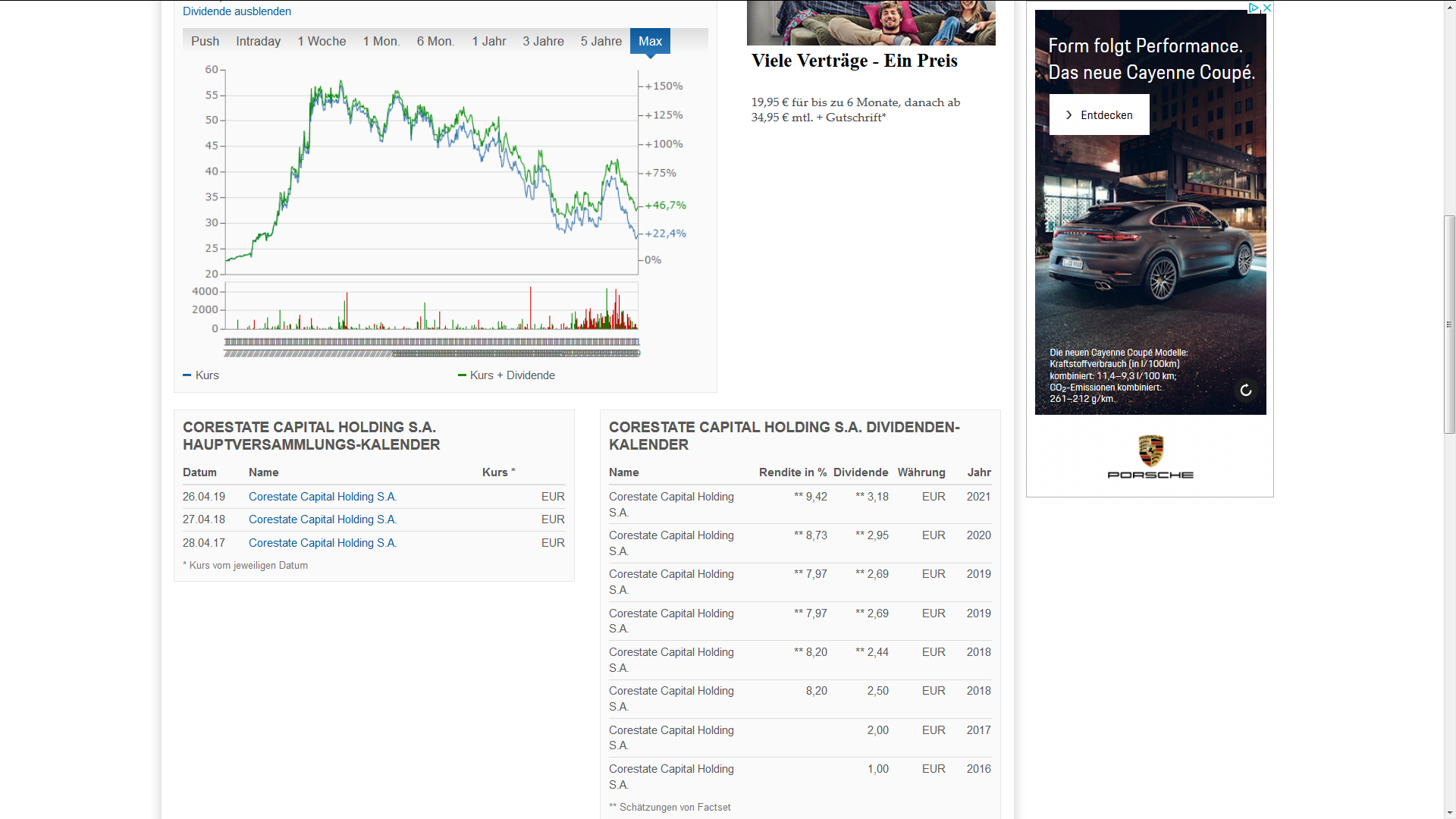
Task: Choose the 6 Mon. chart range
Action: 435,41
